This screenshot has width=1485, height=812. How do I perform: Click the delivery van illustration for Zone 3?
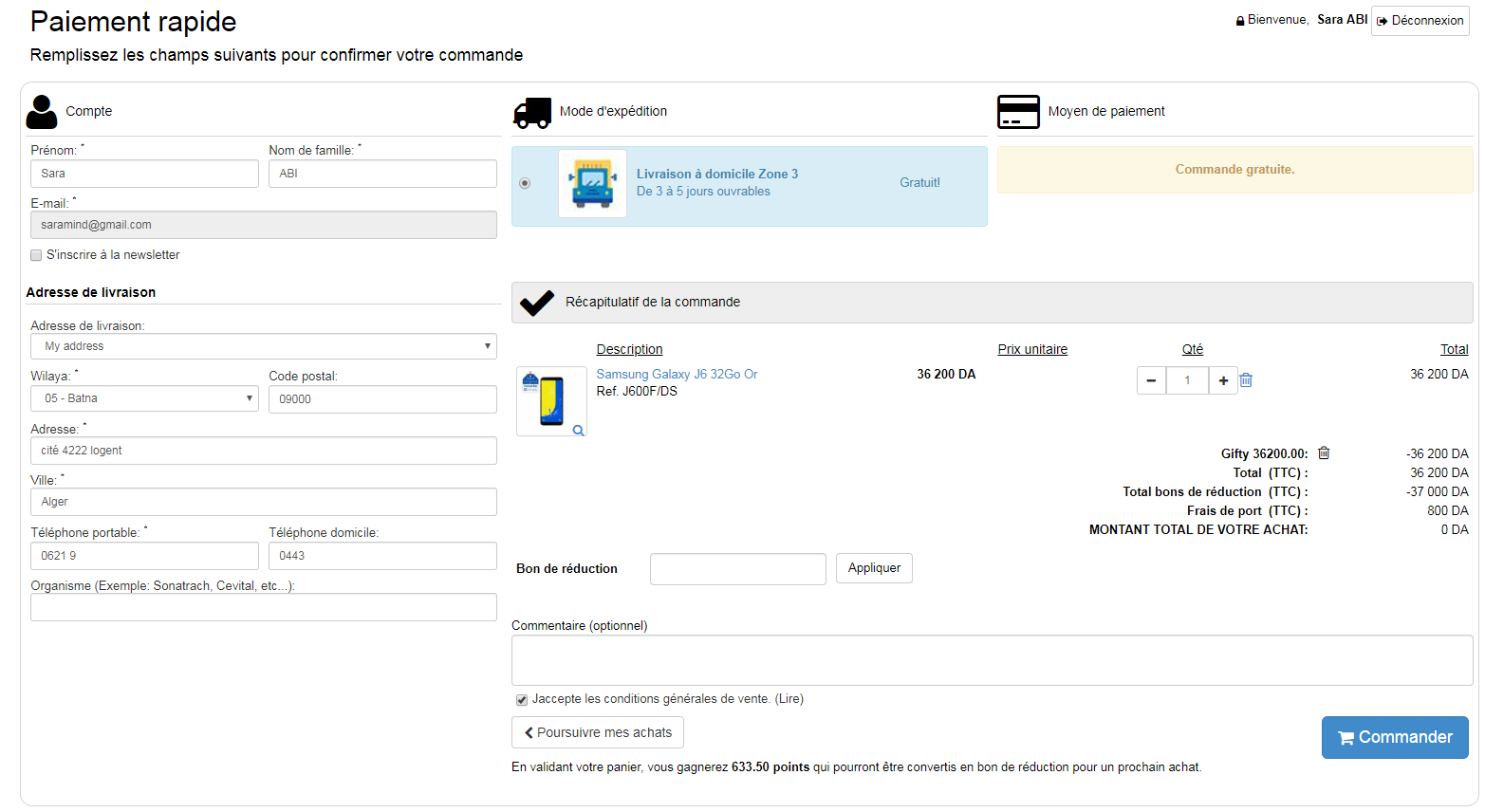pyautogui.click(x=593, y=184)
